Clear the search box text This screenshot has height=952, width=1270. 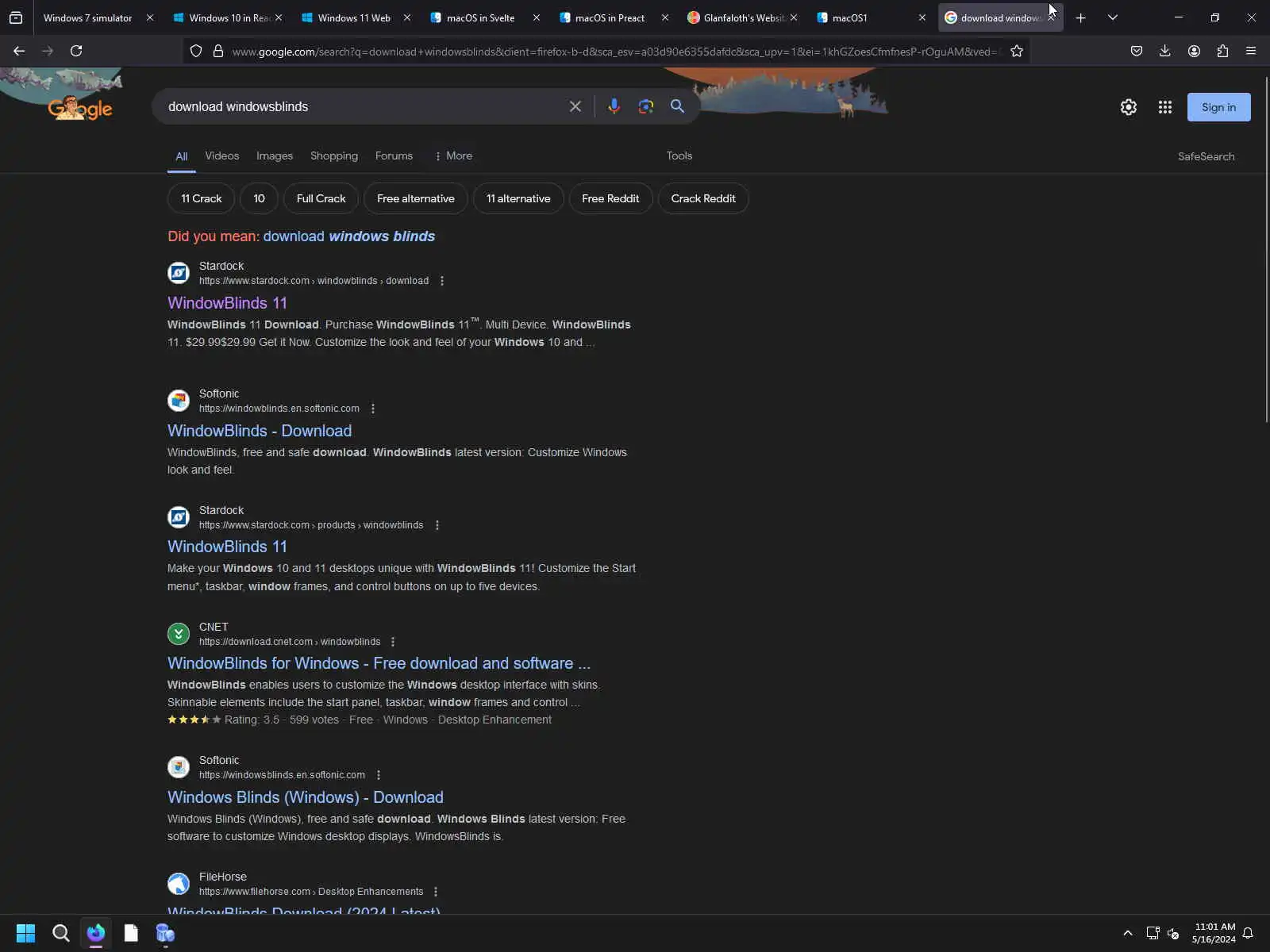coord(575,106)
